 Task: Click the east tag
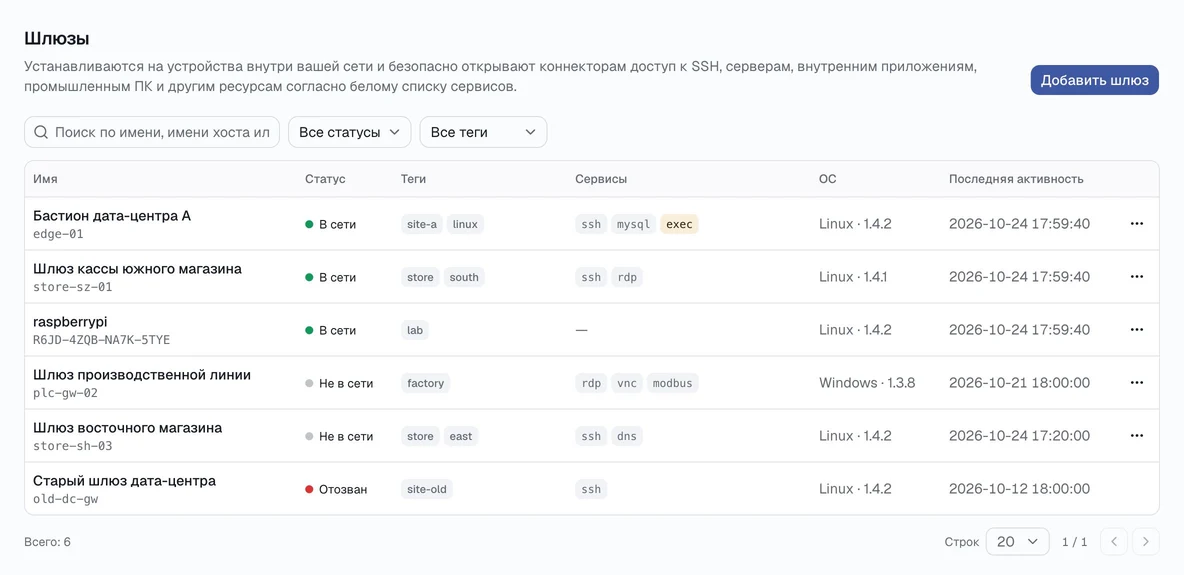461,436
